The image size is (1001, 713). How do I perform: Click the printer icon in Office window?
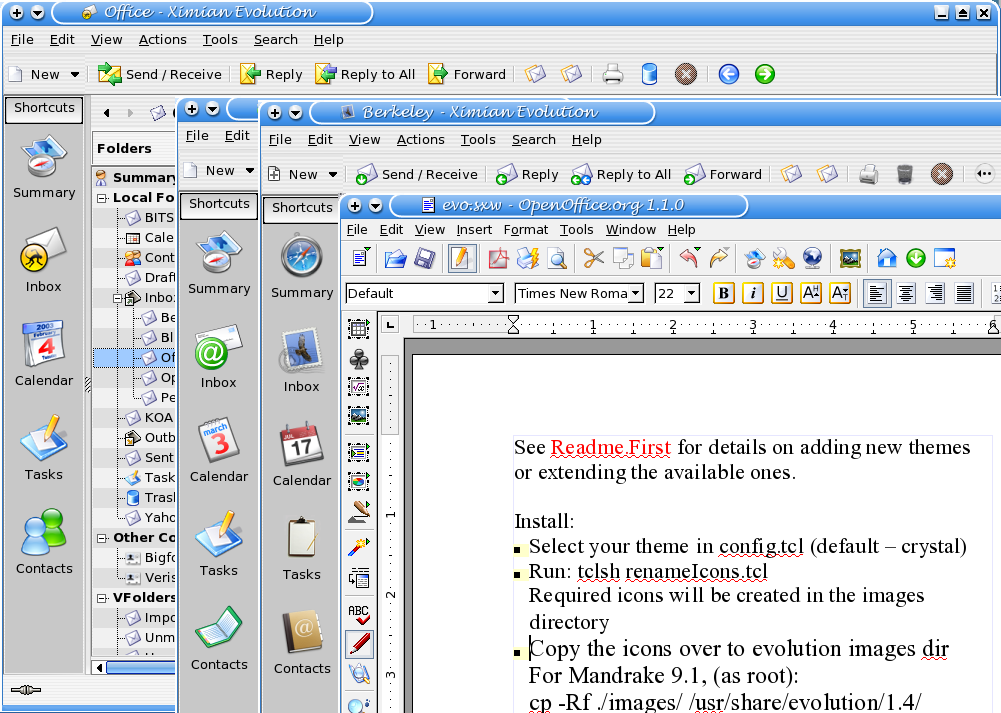[x=613, y=74]
